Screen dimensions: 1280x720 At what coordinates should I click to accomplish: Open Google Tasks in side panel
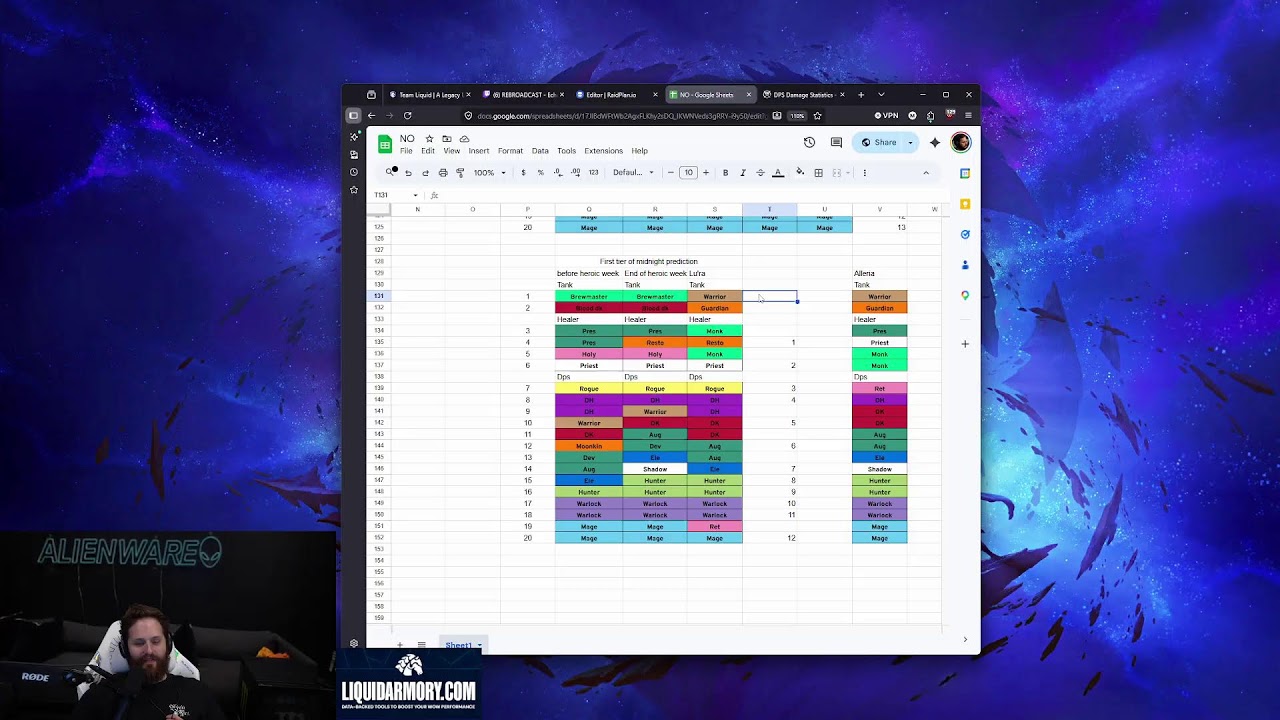tap(965, 234)
